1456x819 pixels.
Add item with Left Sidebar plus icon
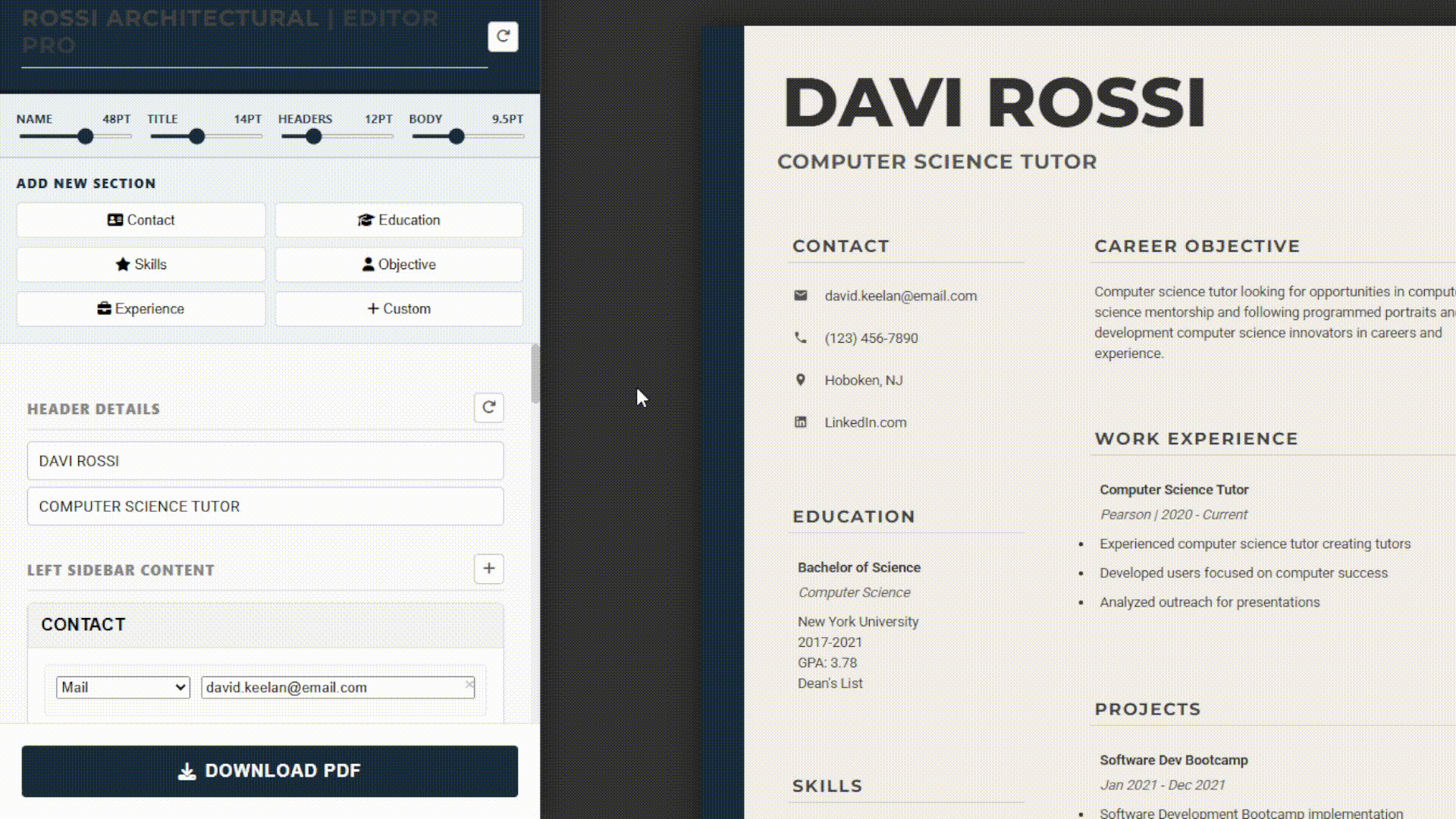pyautogui.click(x=488, y=569)
